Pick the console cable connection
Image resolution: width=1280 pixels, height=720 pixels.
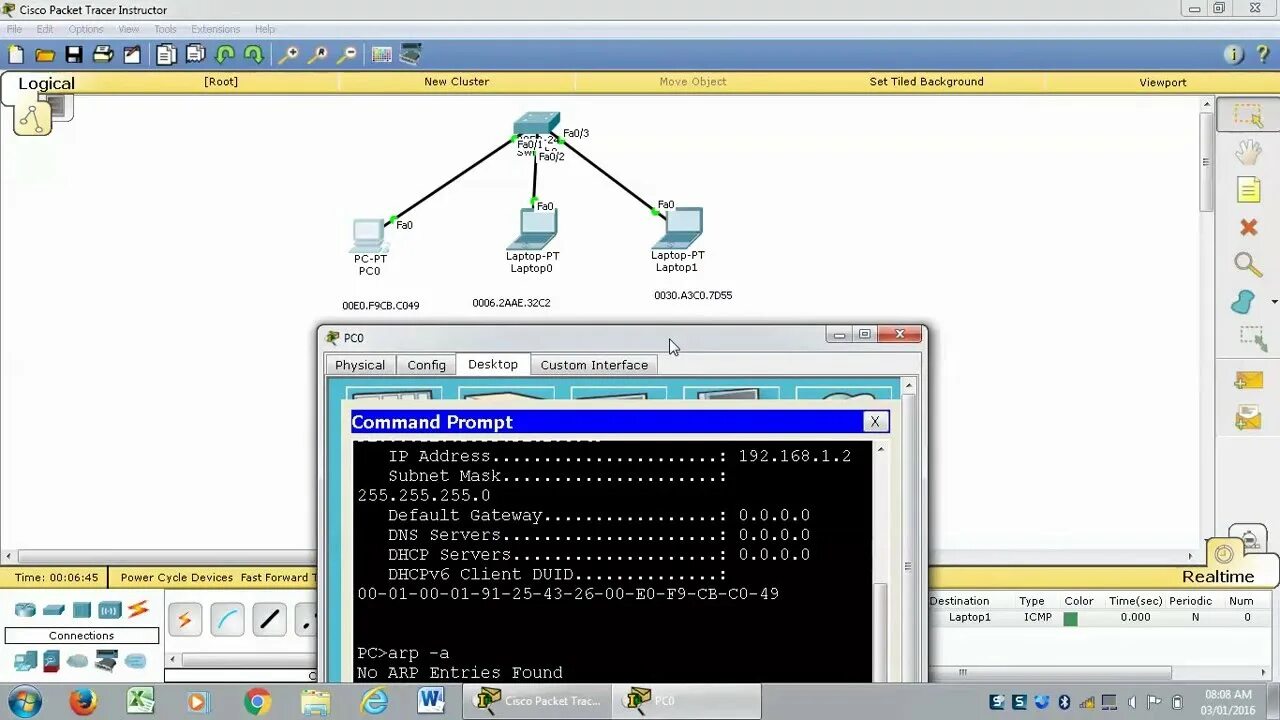pos(227,620)
